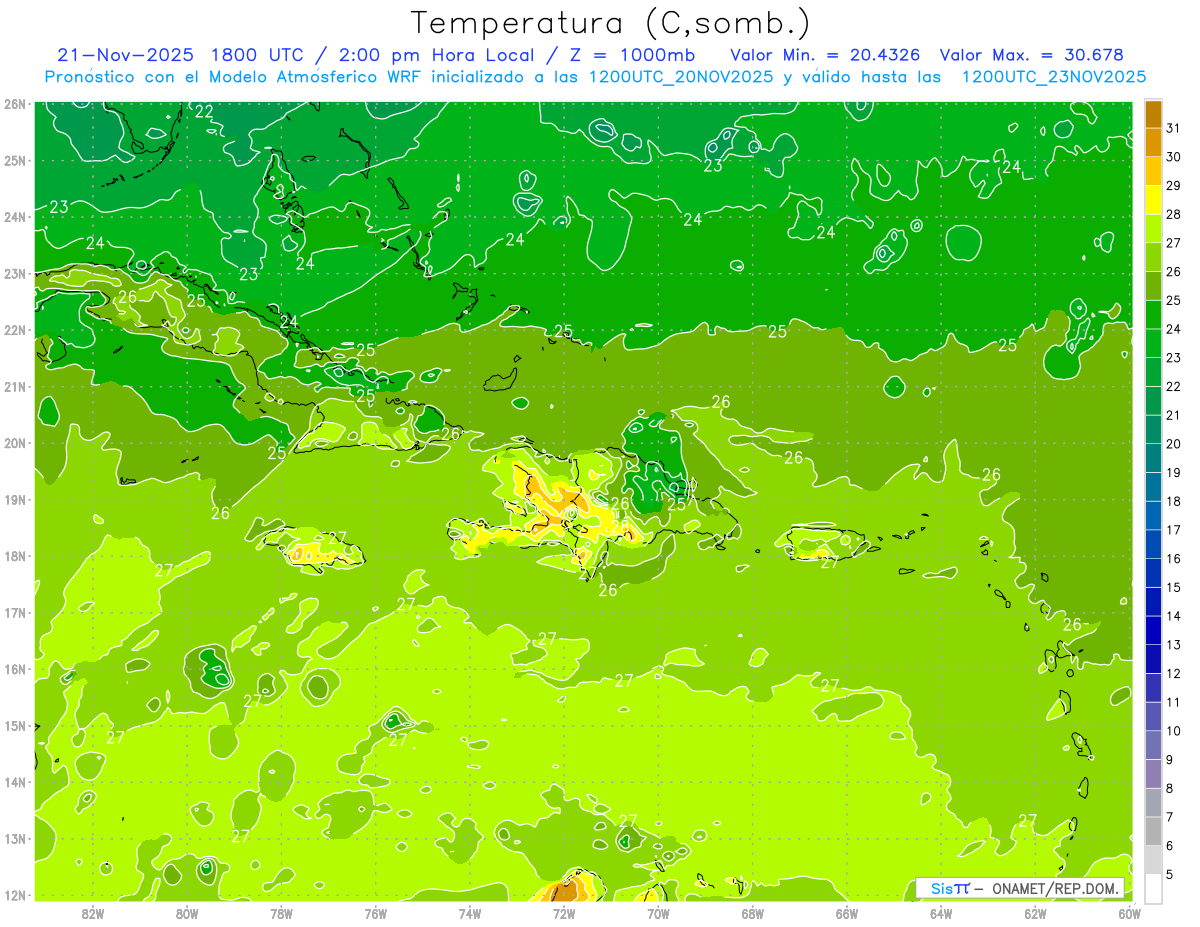This screenshot has height=927, width=1200.
Task: Click the legend color band between 27 and 28
Action: [x=1153, y=229]
